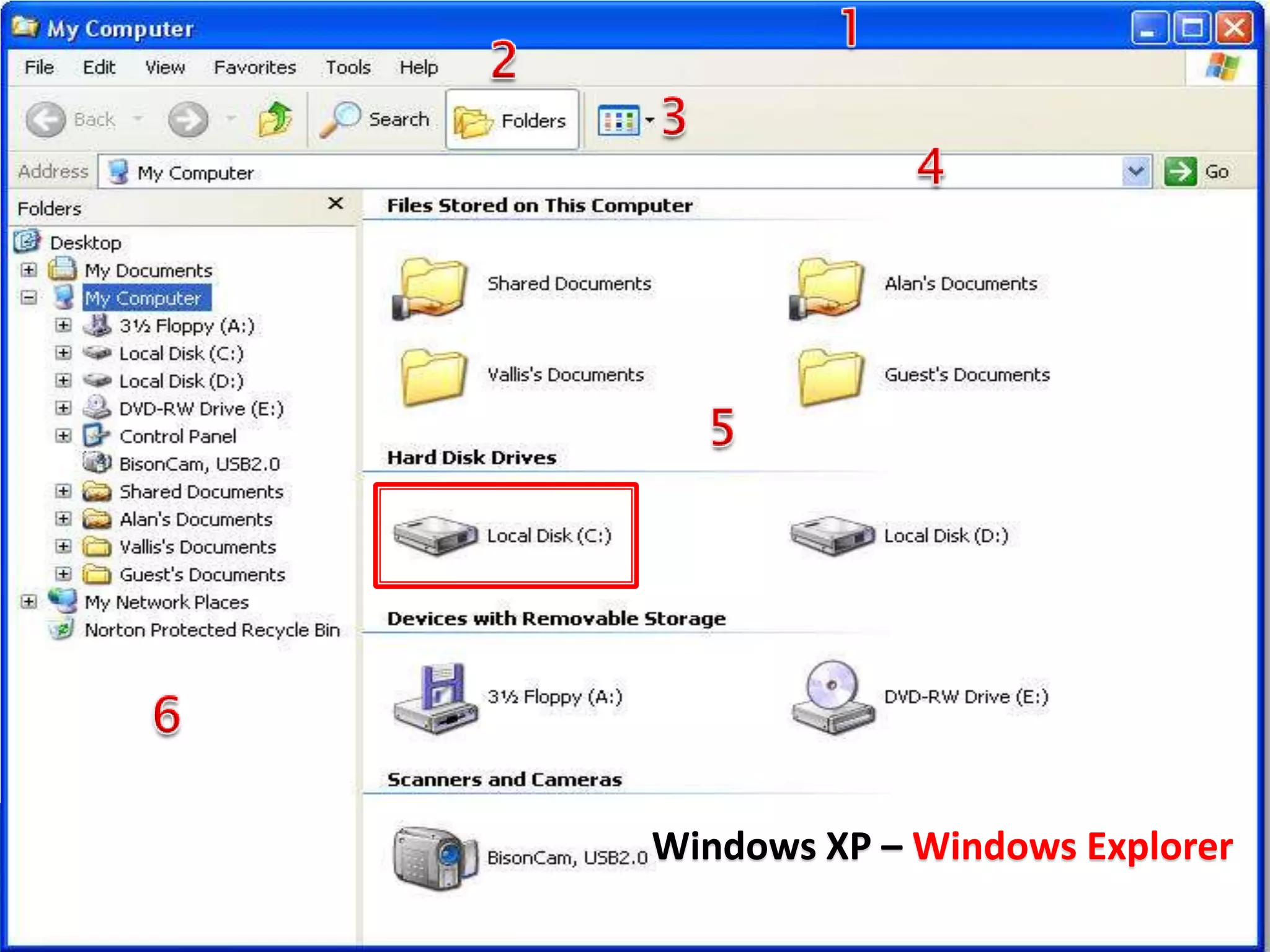Expand Vallis's Documents tree node
1270x952 pixels.
click(x=63, y=546)
